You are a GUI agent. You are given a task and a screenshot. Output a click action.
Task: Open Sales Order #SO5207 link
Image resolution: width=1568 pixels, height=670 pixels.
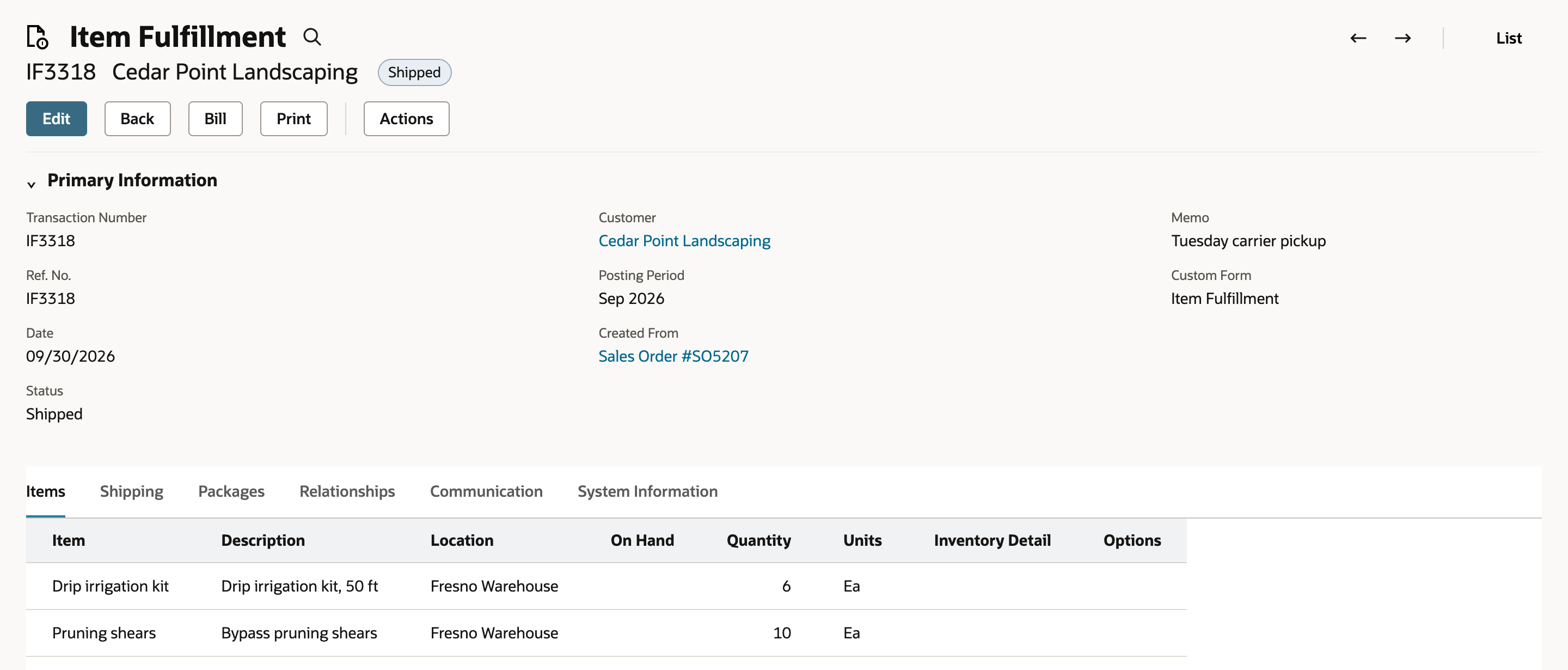[x=673, y=356]
